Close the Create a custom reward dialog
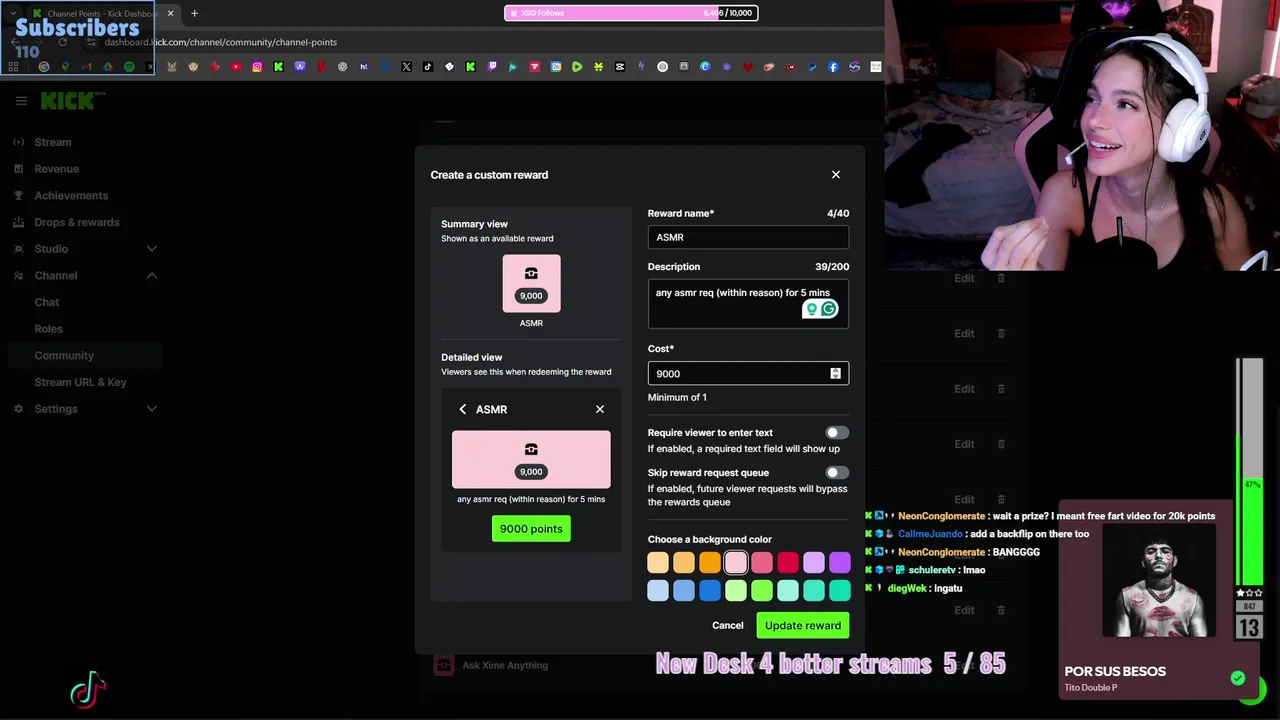 point(836,174)
